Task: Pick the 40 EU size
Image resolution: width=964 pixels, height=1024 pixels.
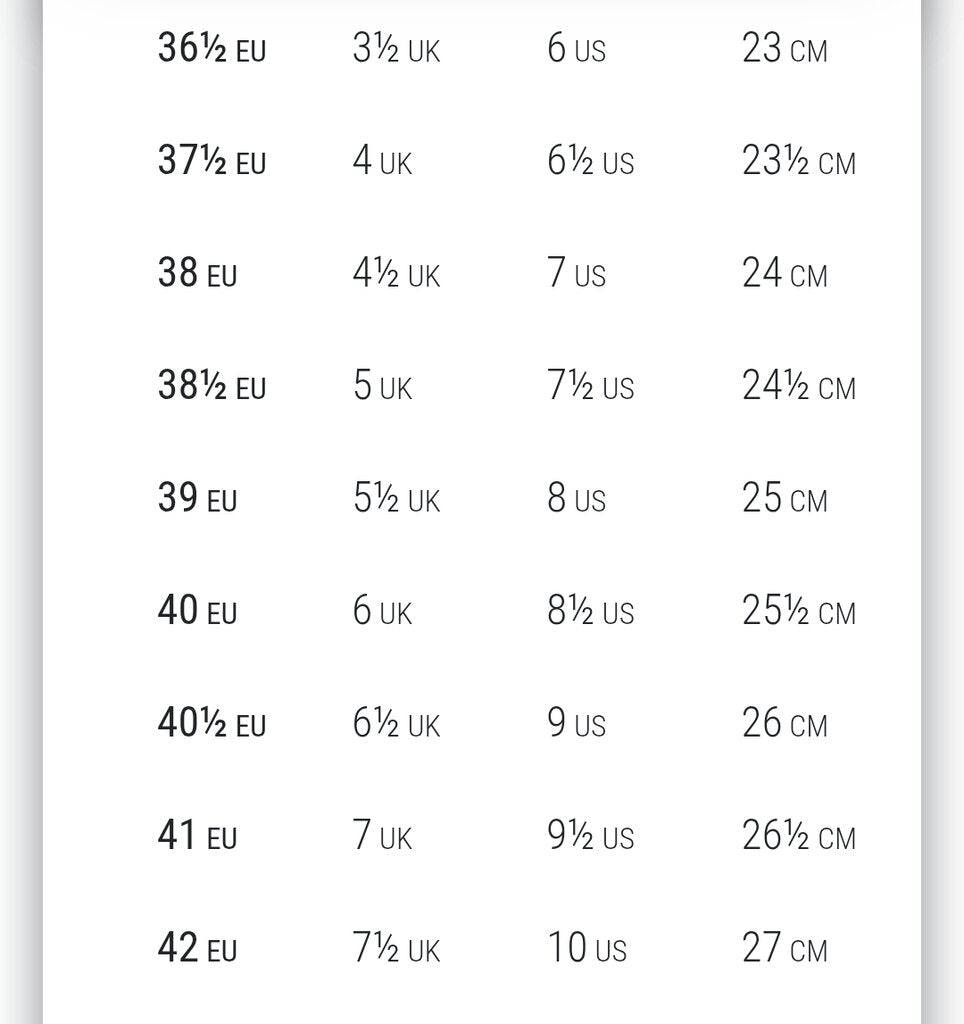Action: tap(197, 612)
